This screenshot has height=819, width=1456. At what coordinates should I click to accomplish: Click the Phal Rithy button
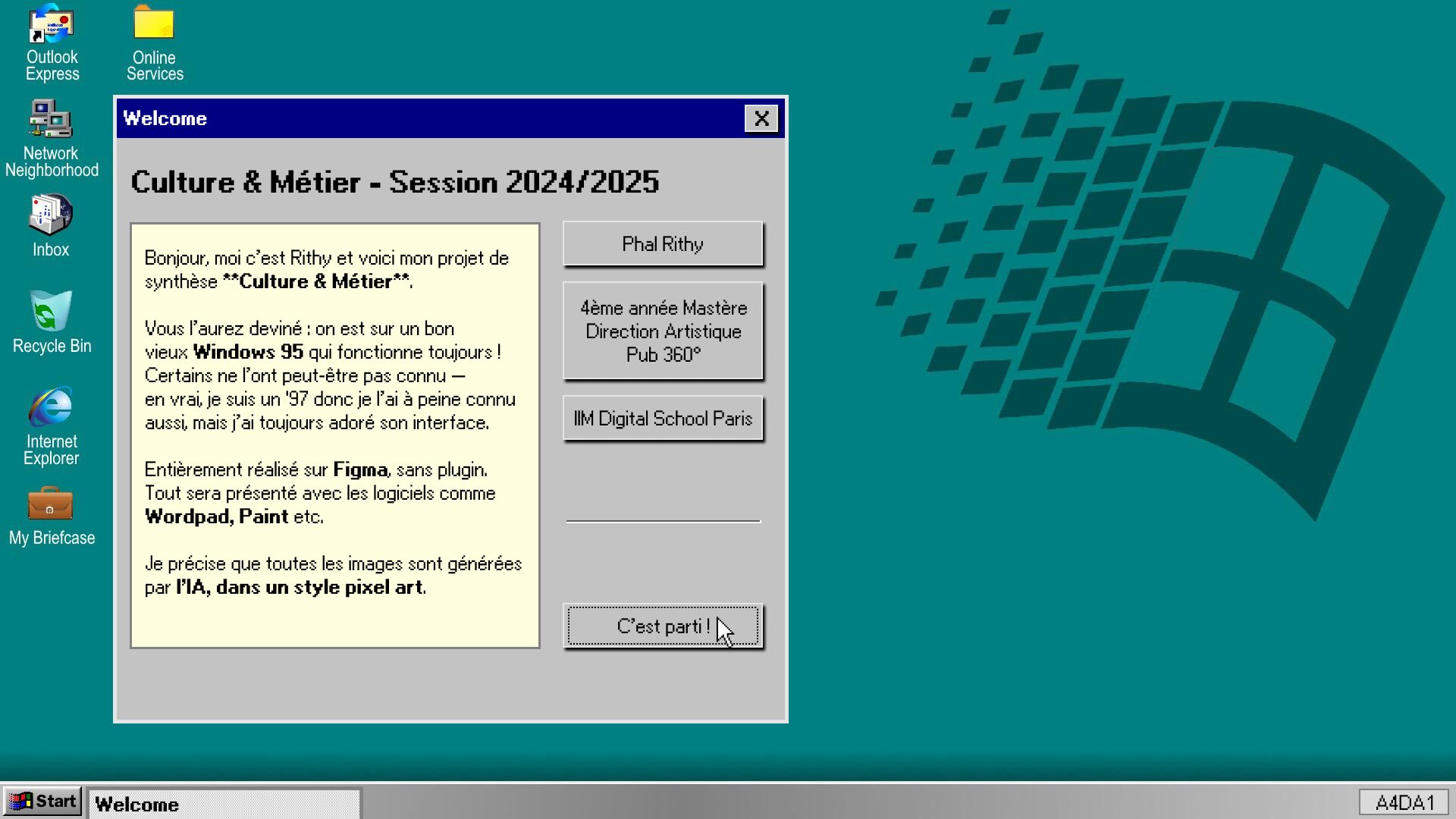point(663,244)
